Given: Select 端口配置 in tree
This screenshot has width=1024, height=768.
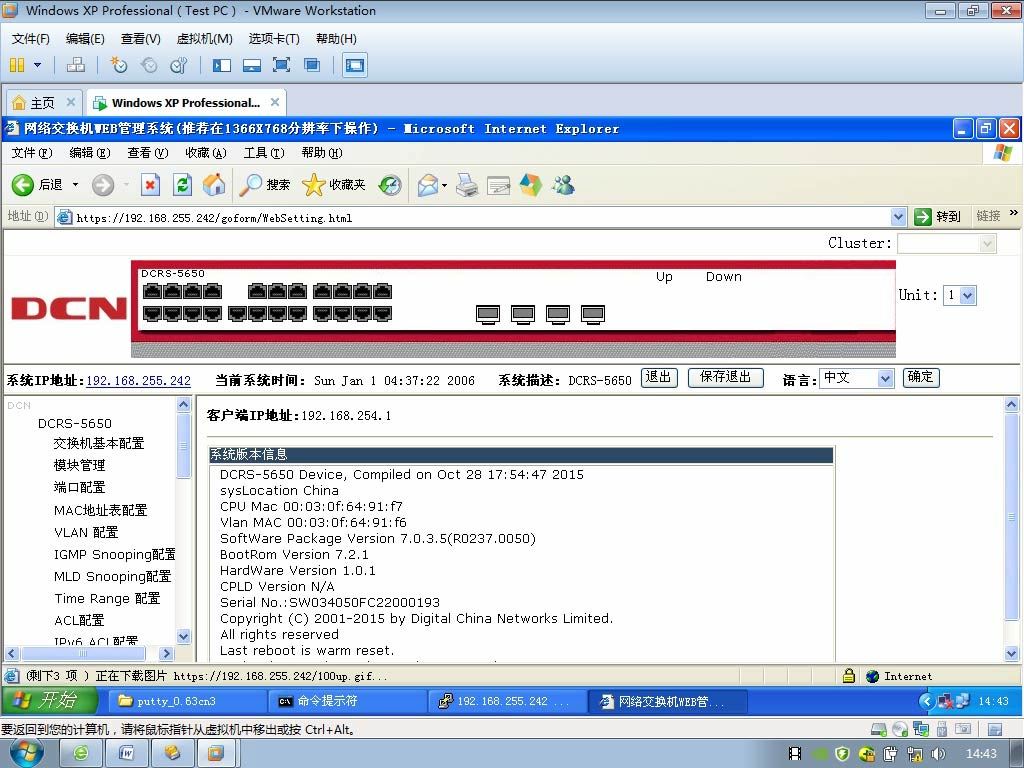Looking at the screenshot, I should point(79,487).
